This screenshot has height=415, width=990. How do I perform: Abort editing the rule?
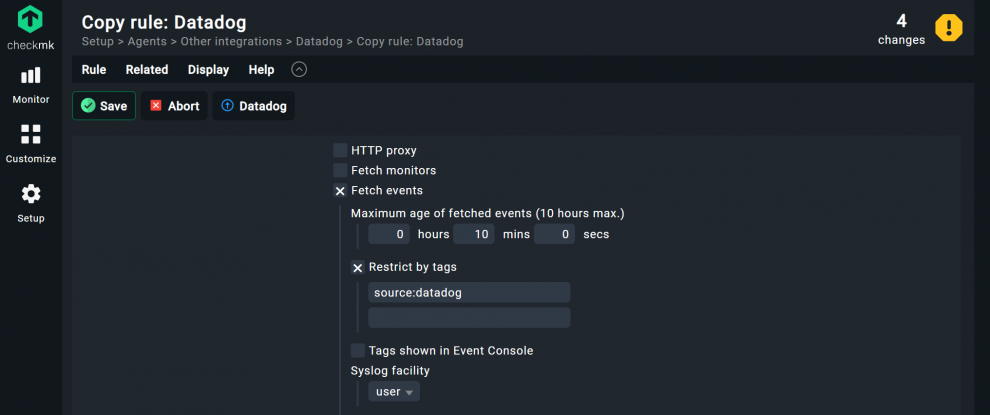174,106
